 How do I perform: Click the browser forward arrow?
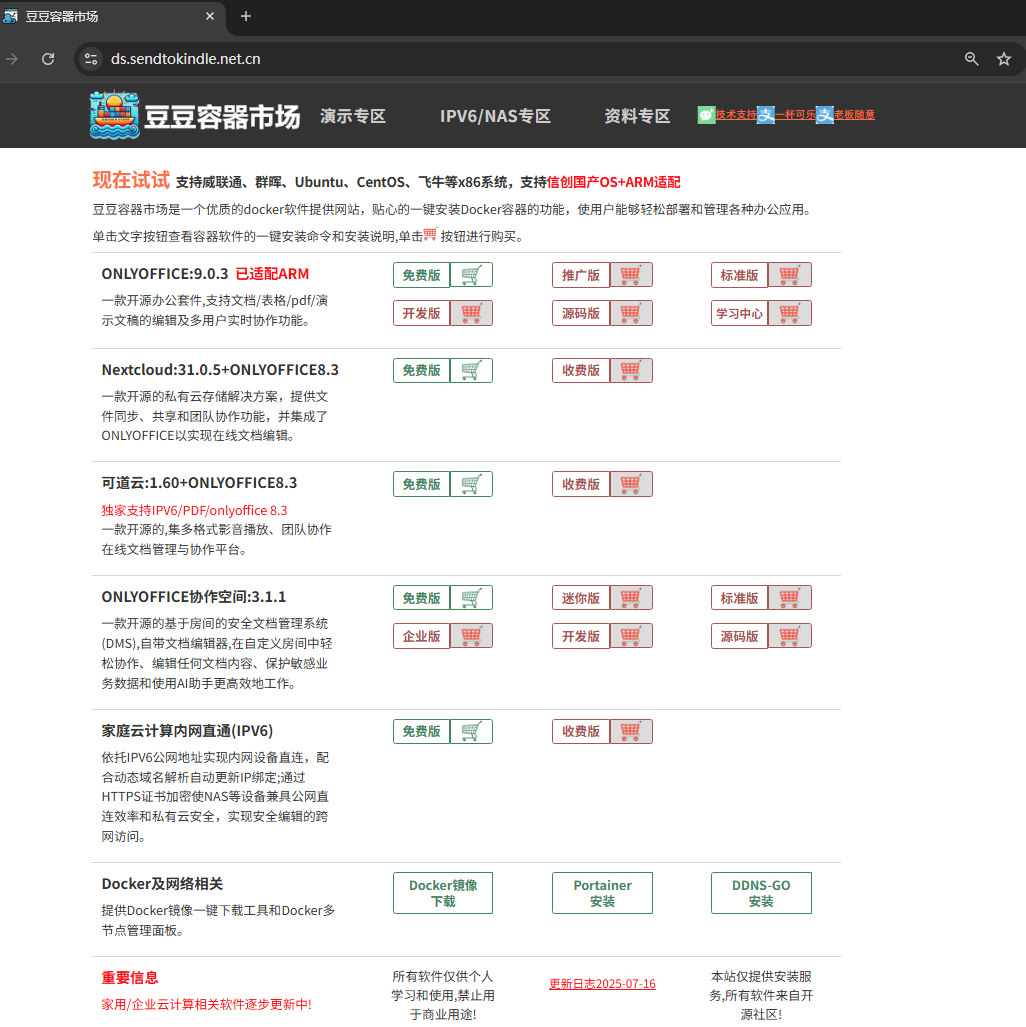[x=12, y=59]
